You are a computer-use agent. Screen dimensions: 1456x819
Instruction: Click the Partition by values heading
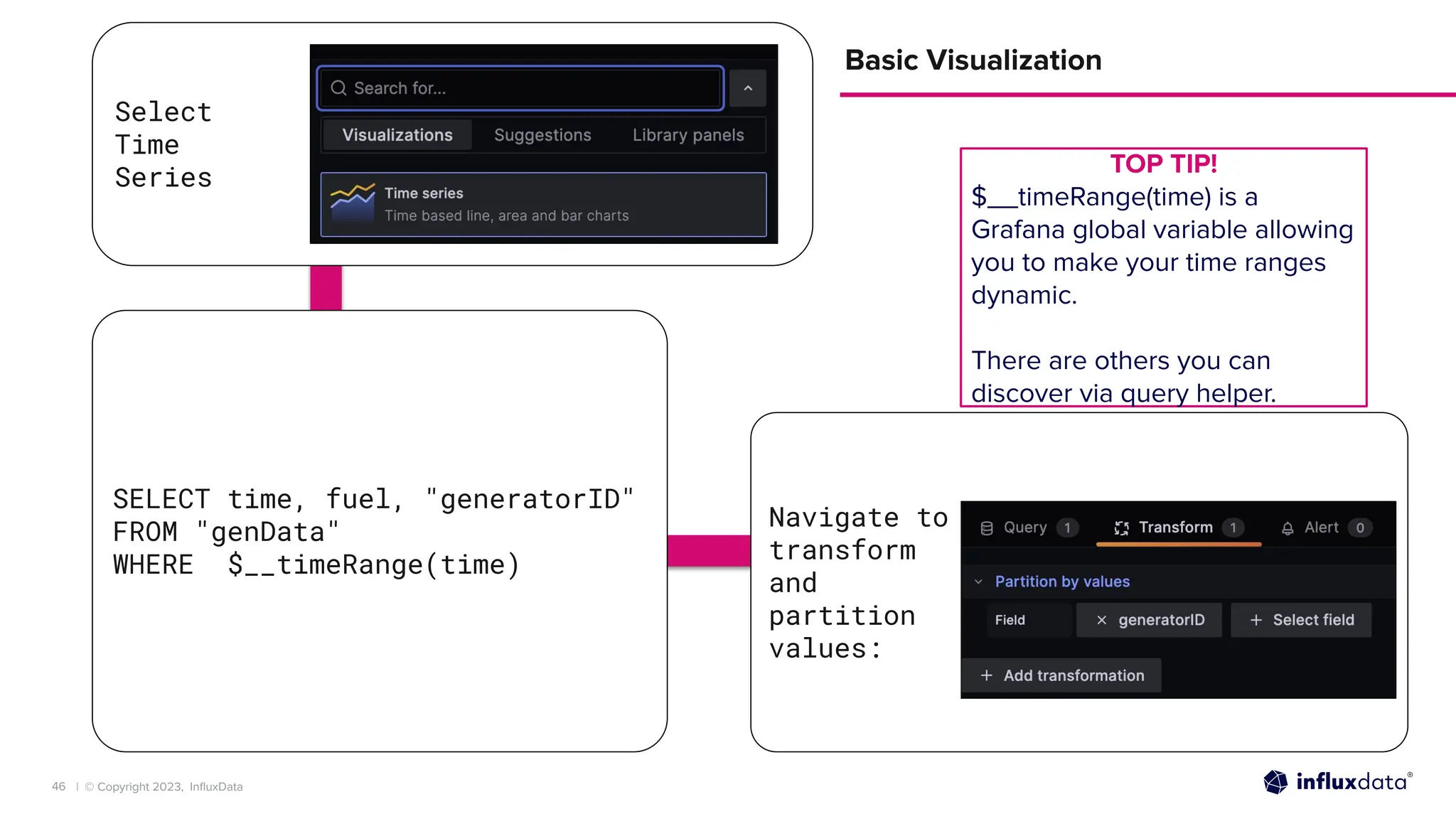[1062, 582]
